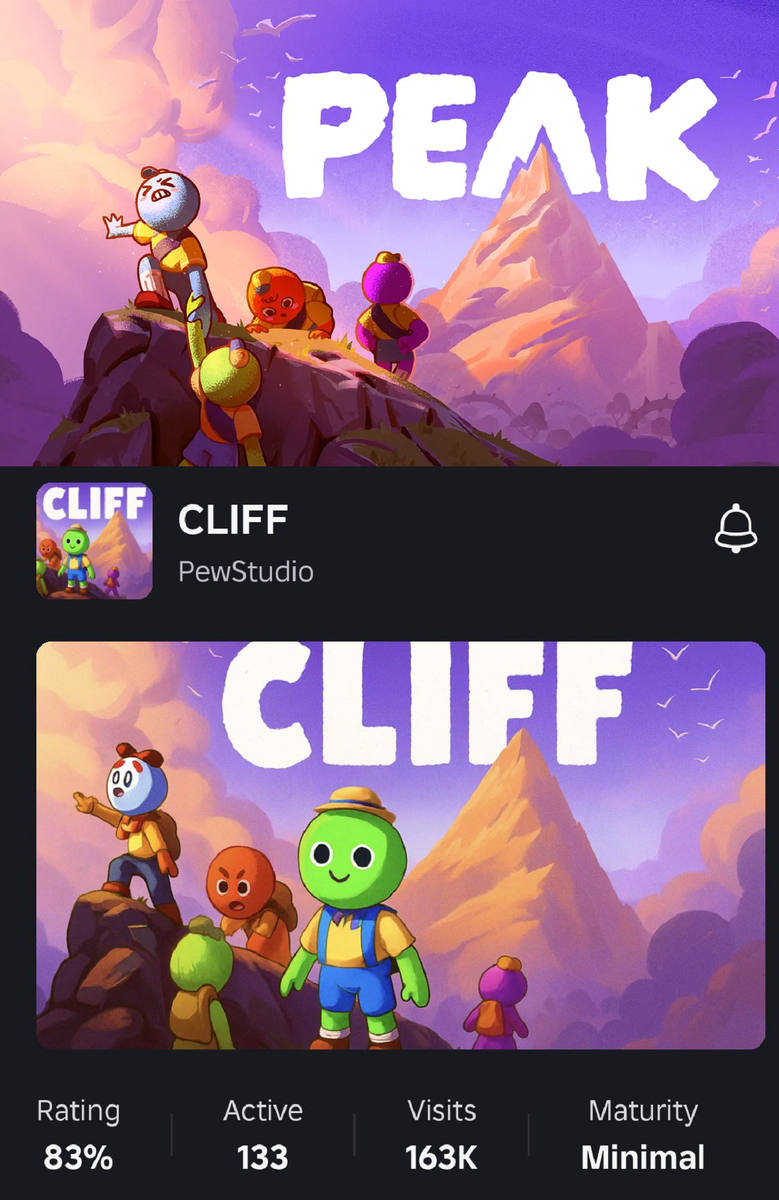
Task: Tap the magenta-headed character in PEAK banner
Action: (x=388, y=312)
